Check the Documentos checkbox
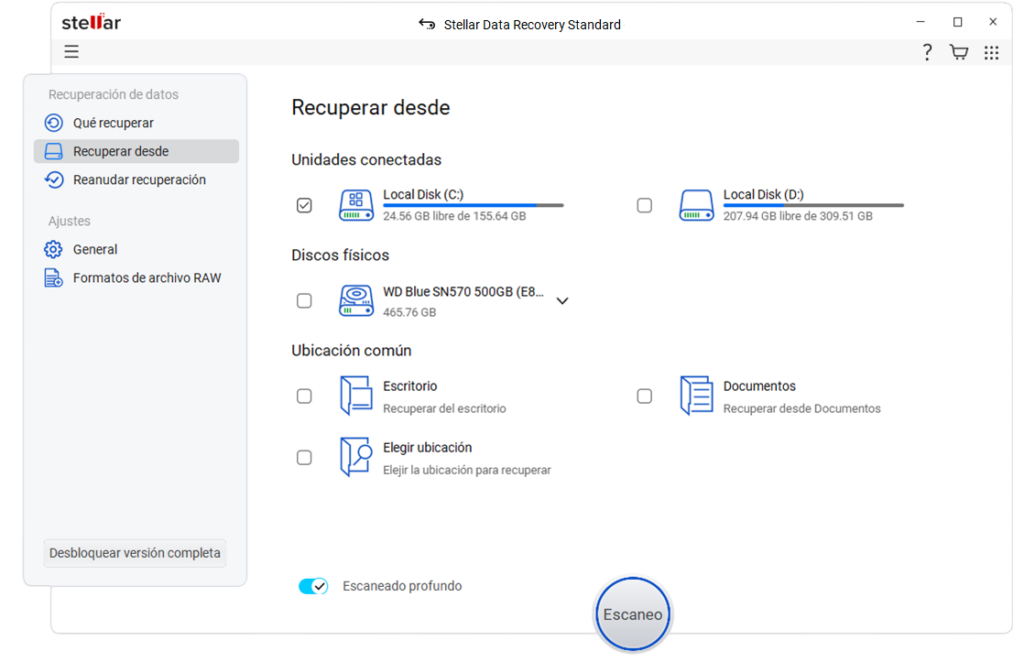The height and width of the screenshot is (662, 1024). [645, 396]
